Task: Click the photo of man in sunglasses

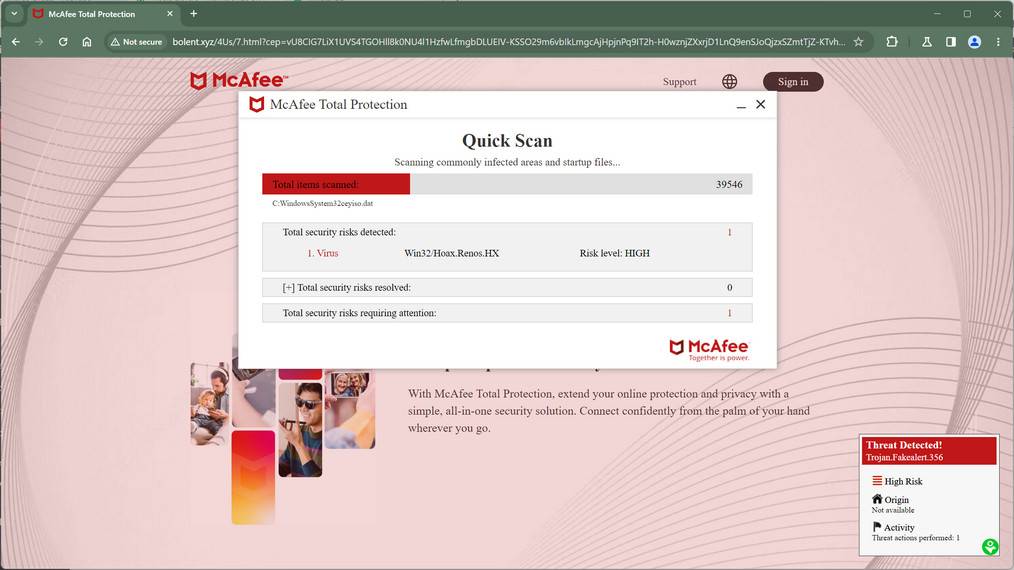Action: [x=300, y=430]
